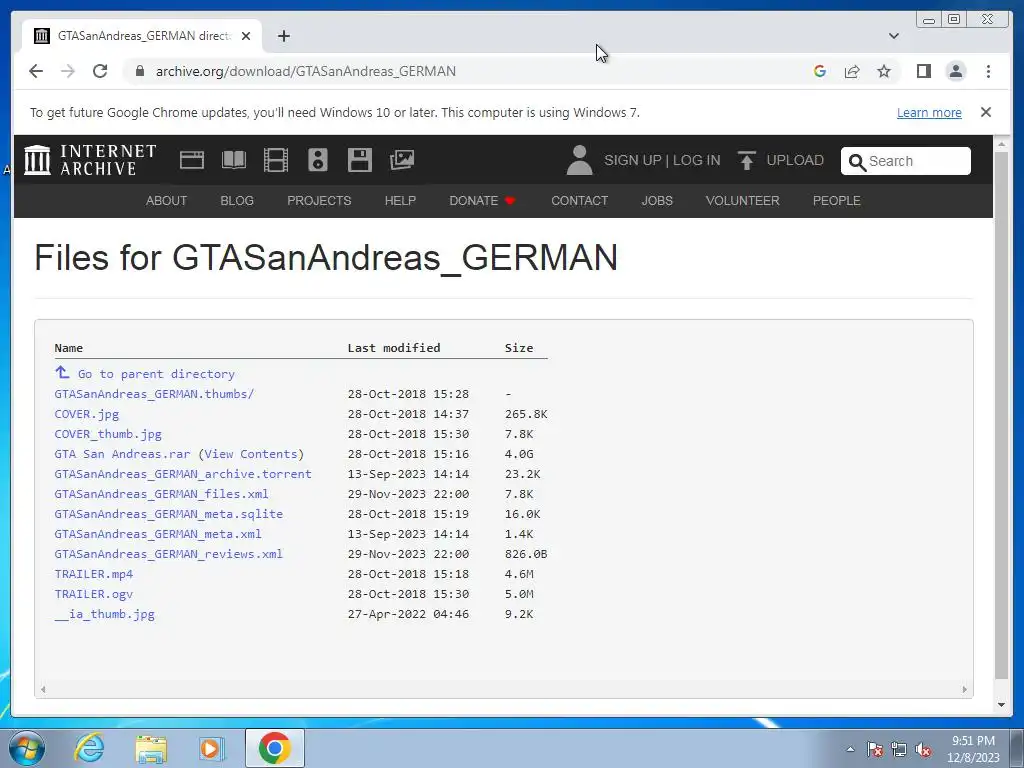Viewport: 1024px width, 768px height.
Task: Bookmark this page with the star icon
Action: coord(884,71)
